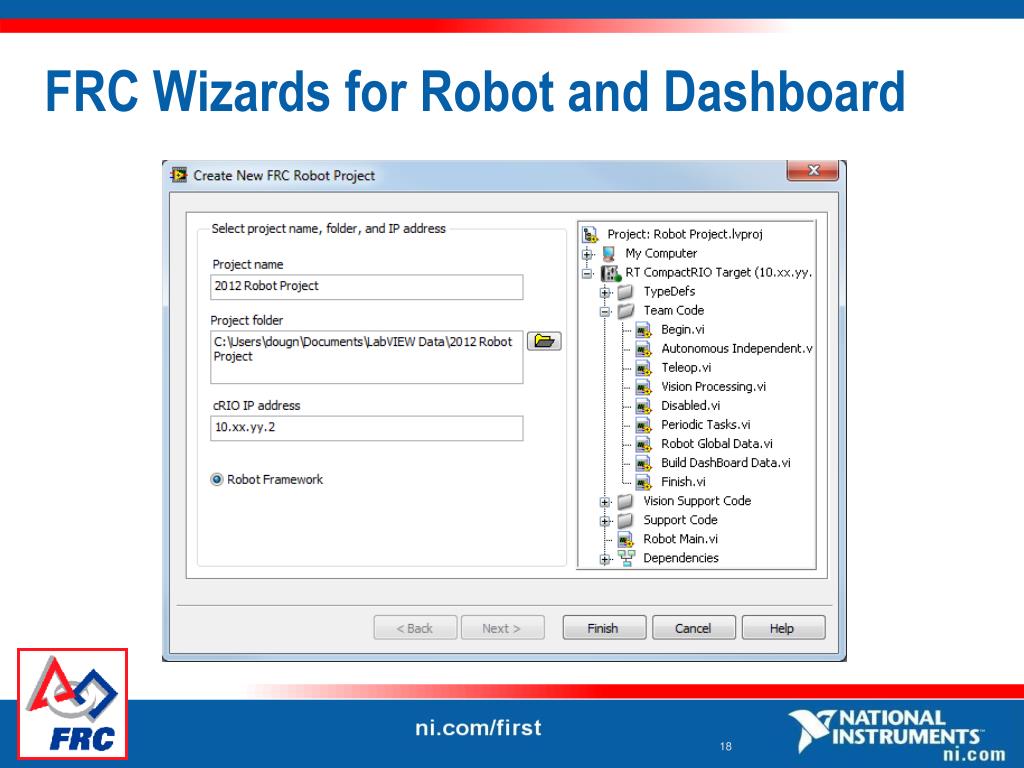Click the Teleop.vi file icon
1024x768 pixels.
(x=644, y=368)
